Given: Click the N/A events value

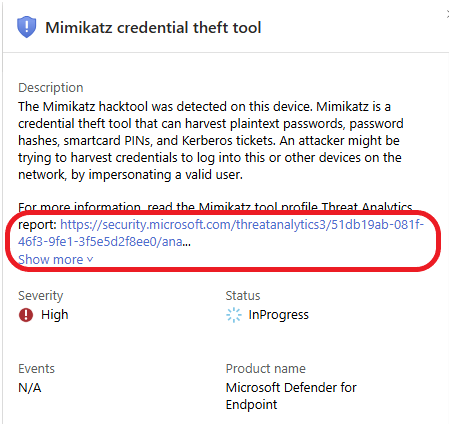Looking at the screenshot, I should click(x=30, y=388).
